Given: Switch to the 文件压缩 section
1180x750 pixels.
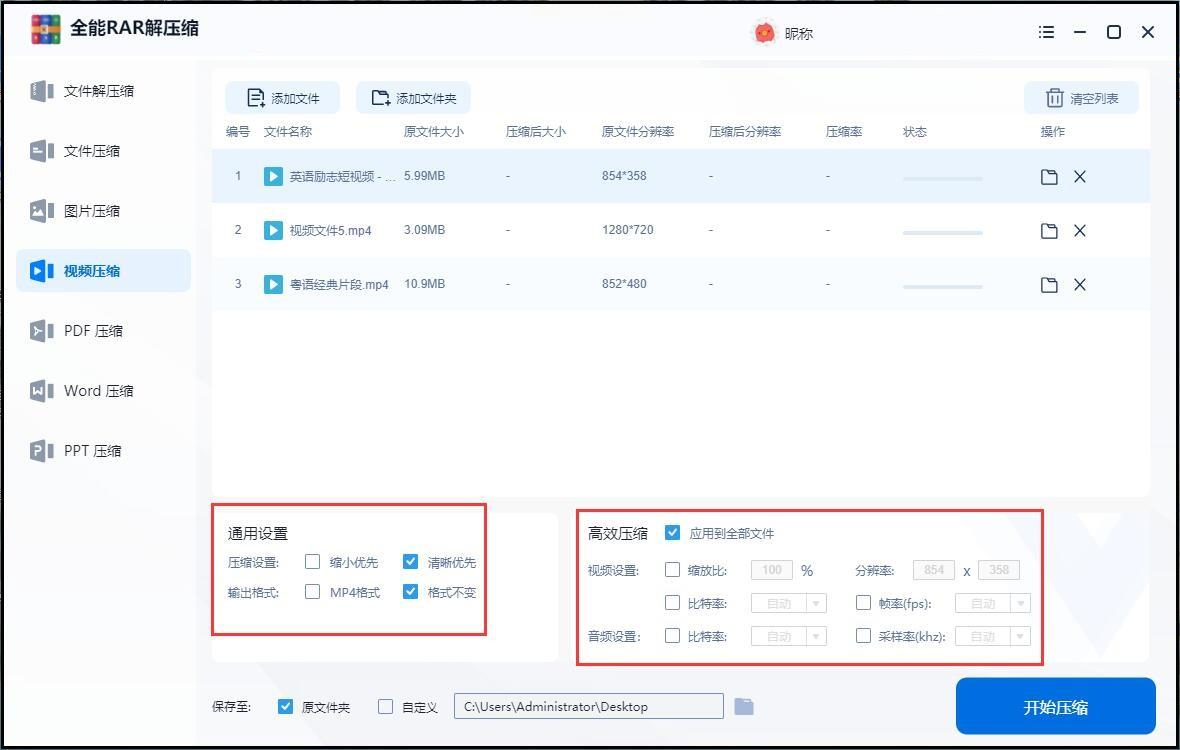Looking at the screenshot, I should coord(103,150).
